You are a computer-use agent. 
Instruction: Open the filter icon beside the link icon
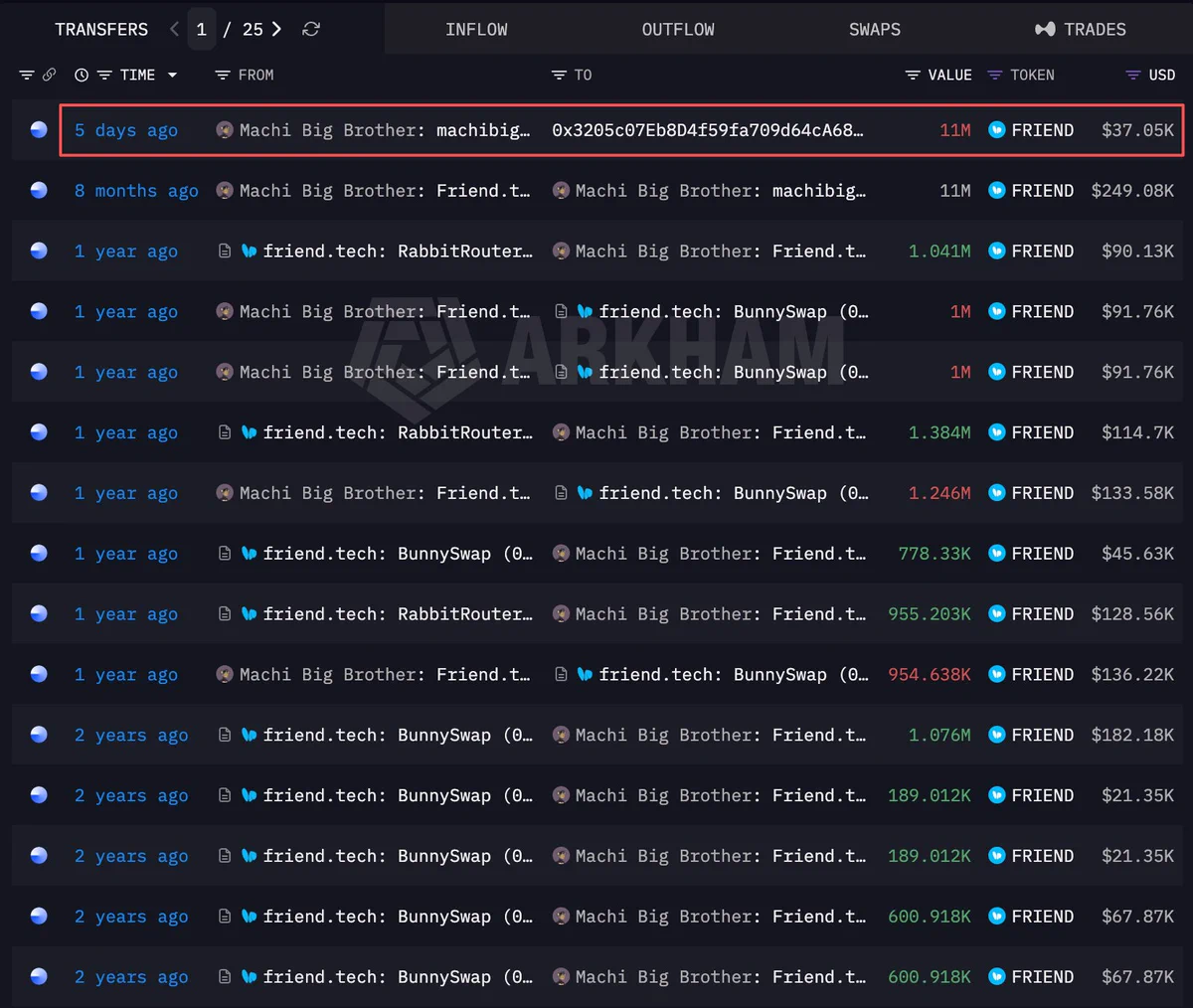pyautogui.click(x=27, y=75)
